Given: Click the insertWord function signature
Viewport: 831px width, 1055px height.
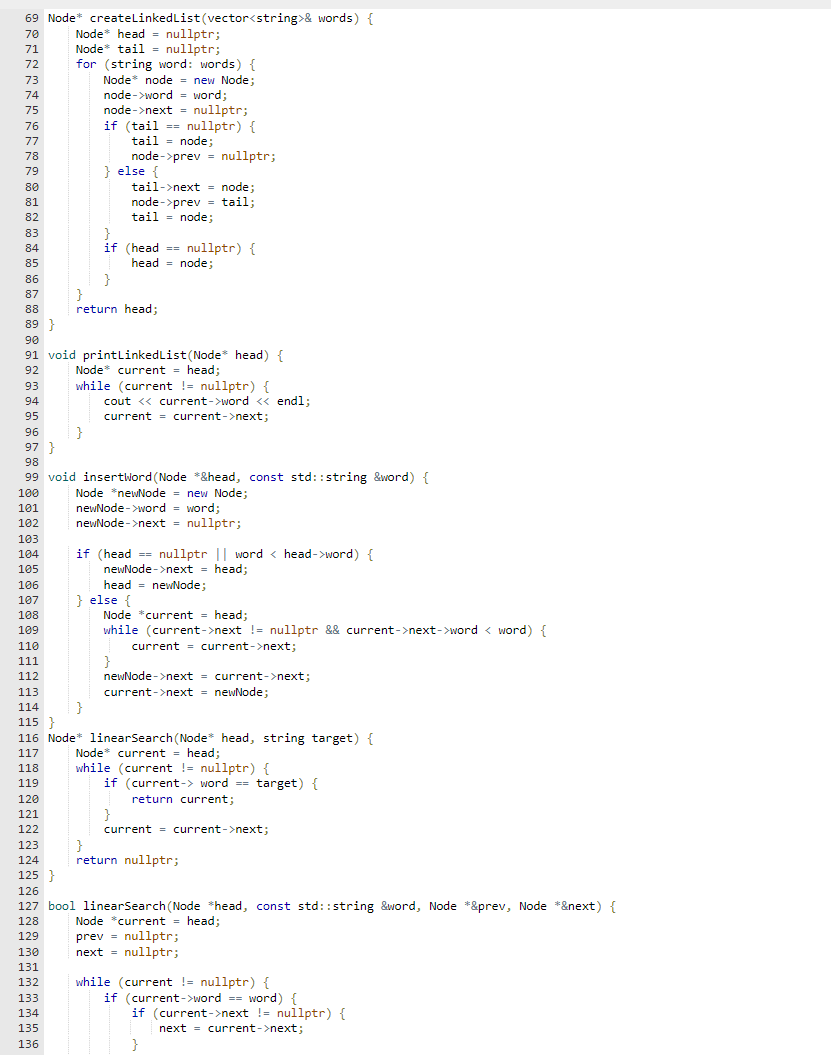Looking at the screenshot, I should coord(120,477).
